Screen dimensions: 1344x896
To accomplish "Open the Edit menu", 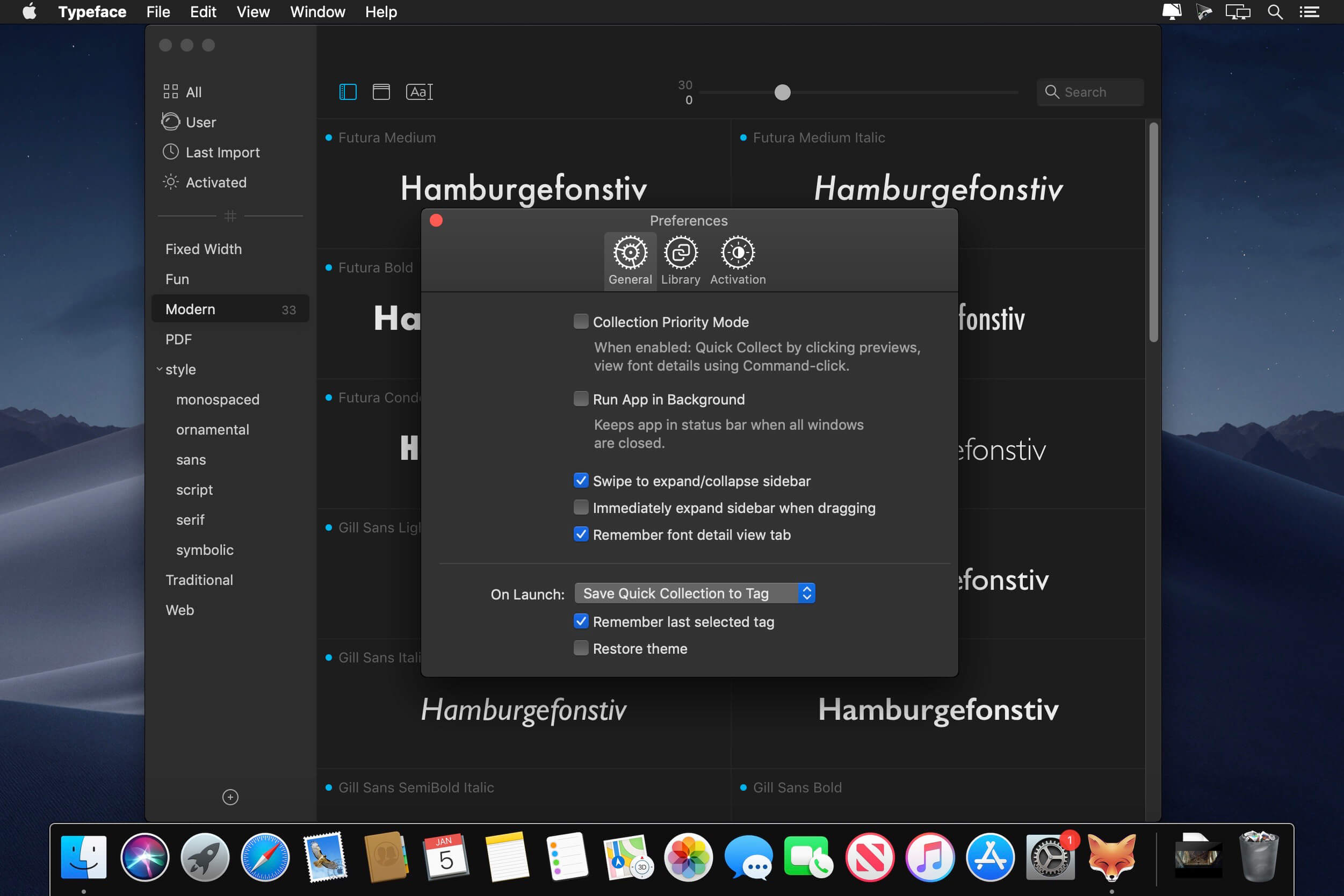I will click(203, 12).
